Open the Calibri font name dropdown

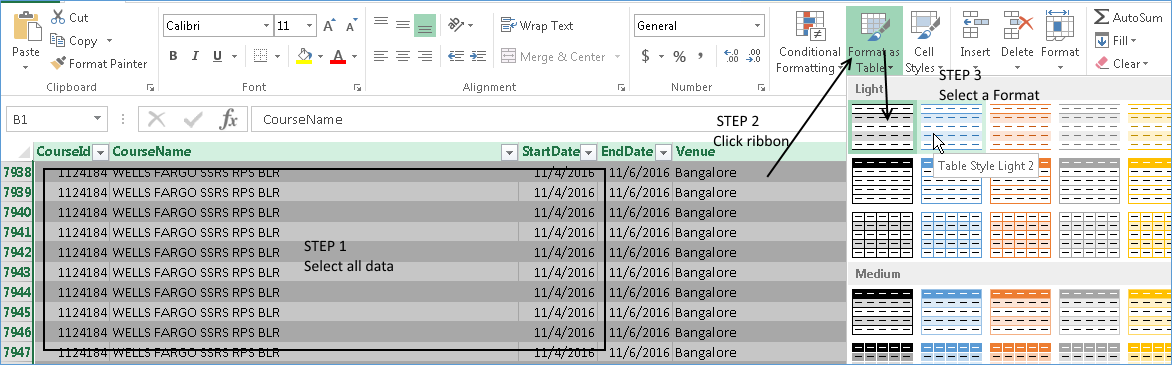point(267,25)
